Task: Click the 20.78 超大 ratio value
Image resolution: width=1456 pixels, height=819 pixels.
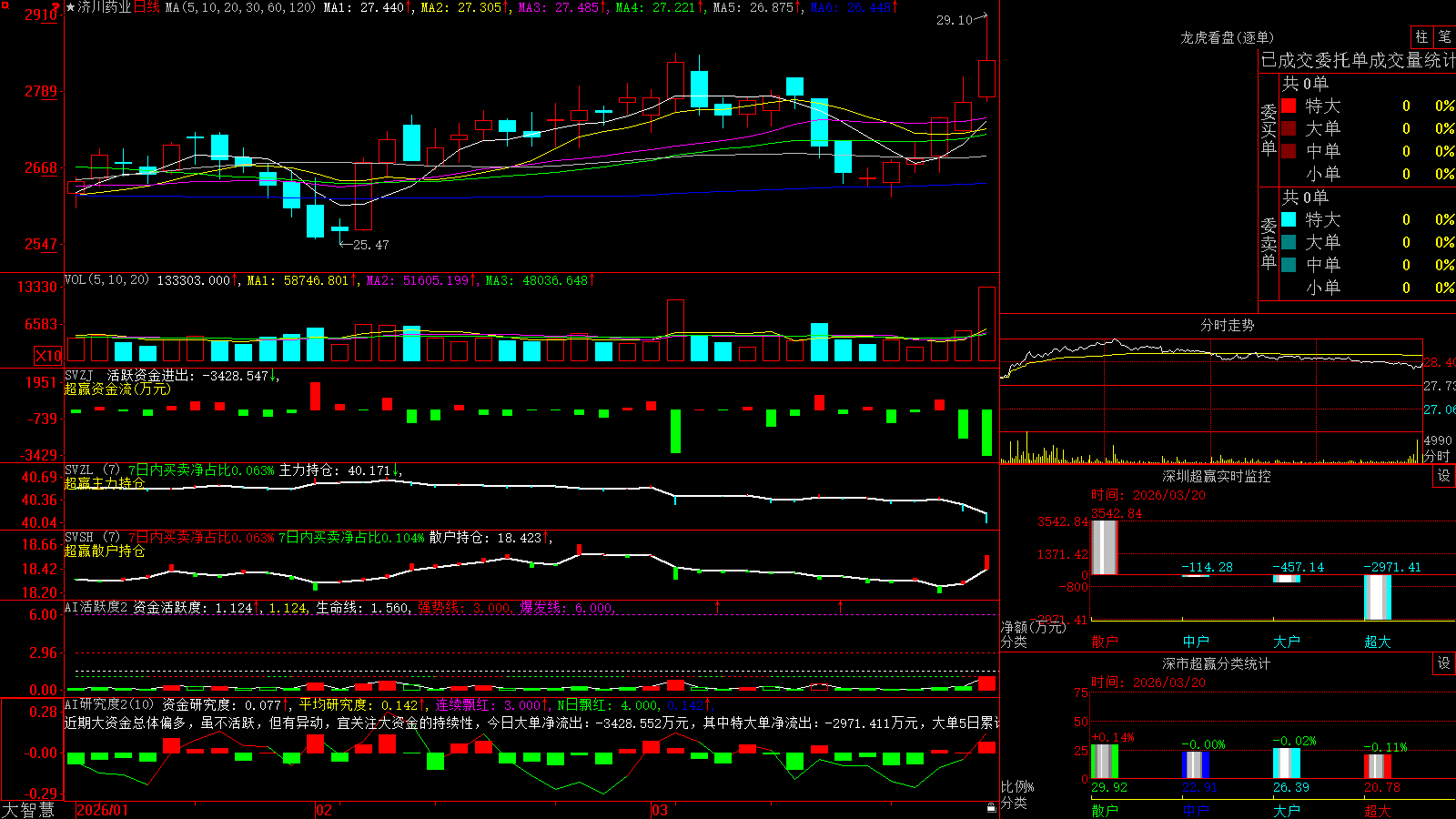Action: (x=1381, y=787)
